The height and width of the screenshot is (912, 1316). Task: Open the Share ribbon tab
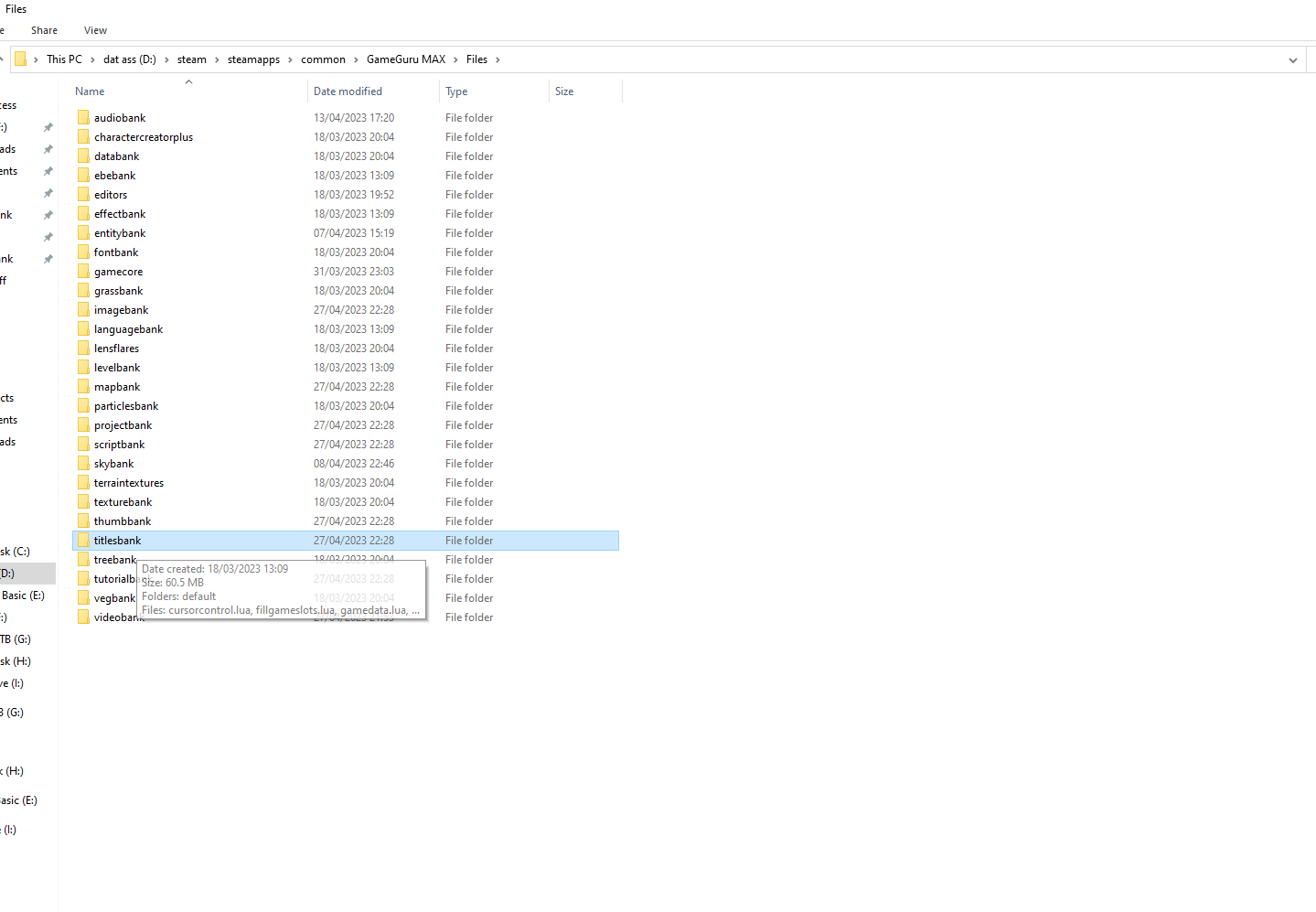click(44, 29)
